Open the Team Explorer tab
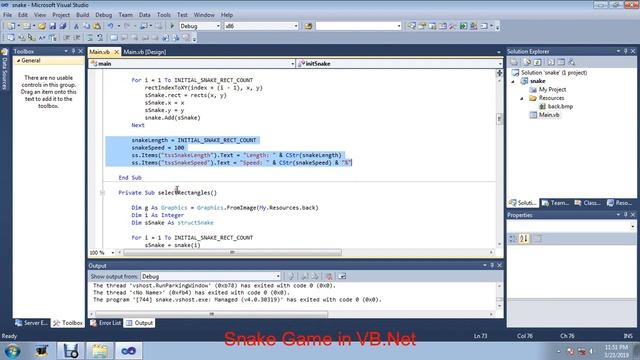Image resolution: width=640 pixels, height=360 pixels. (555, 203)
